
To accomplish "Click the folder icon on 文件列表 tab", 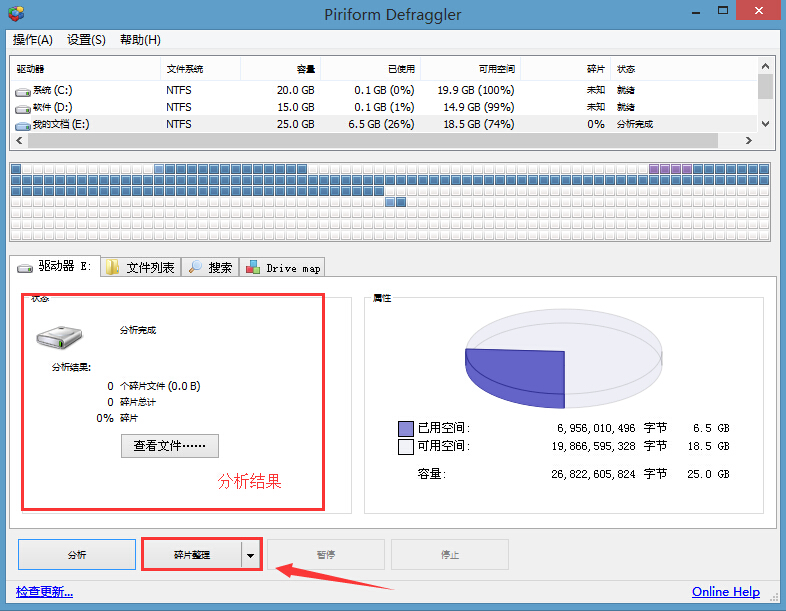I will [112, 268].
